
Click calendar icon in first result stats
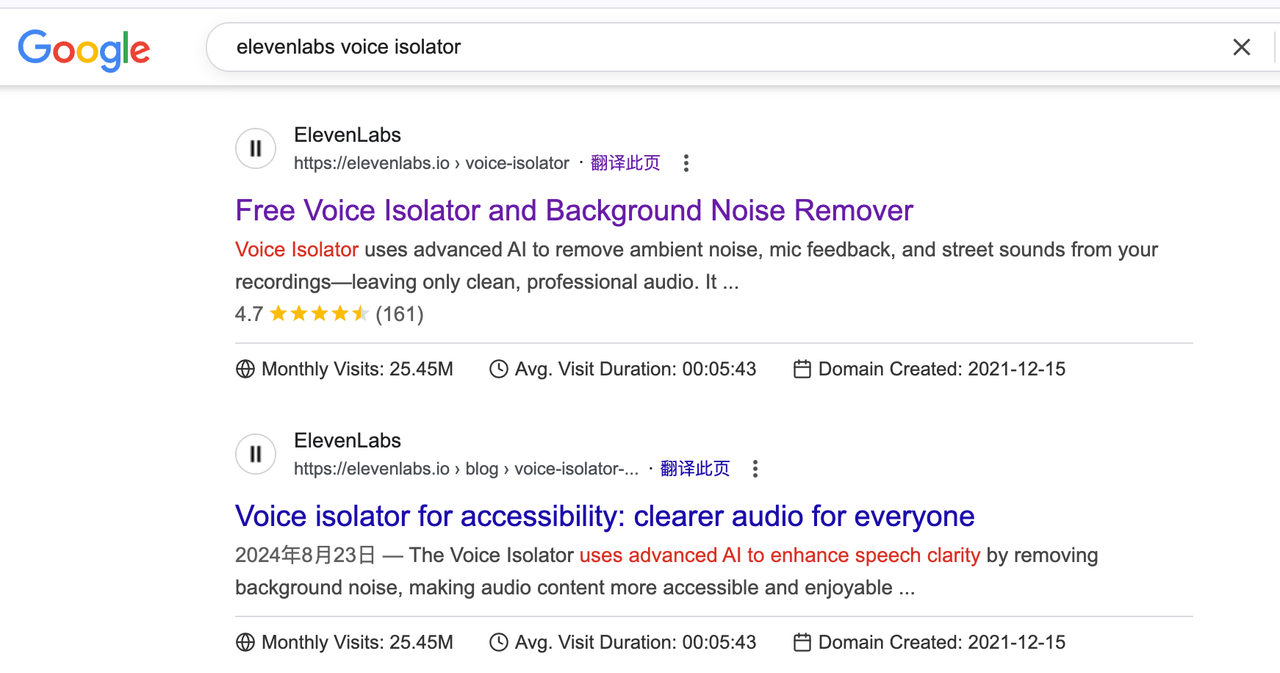802,369
